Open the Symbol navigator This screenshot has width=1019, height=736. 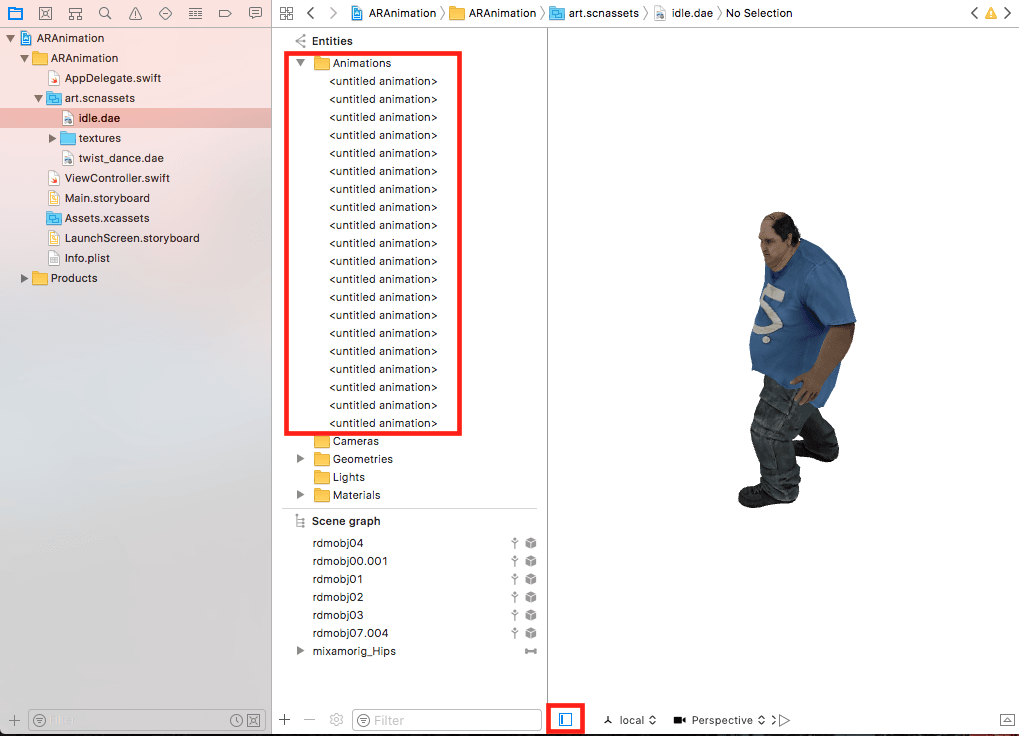(75, 13)
